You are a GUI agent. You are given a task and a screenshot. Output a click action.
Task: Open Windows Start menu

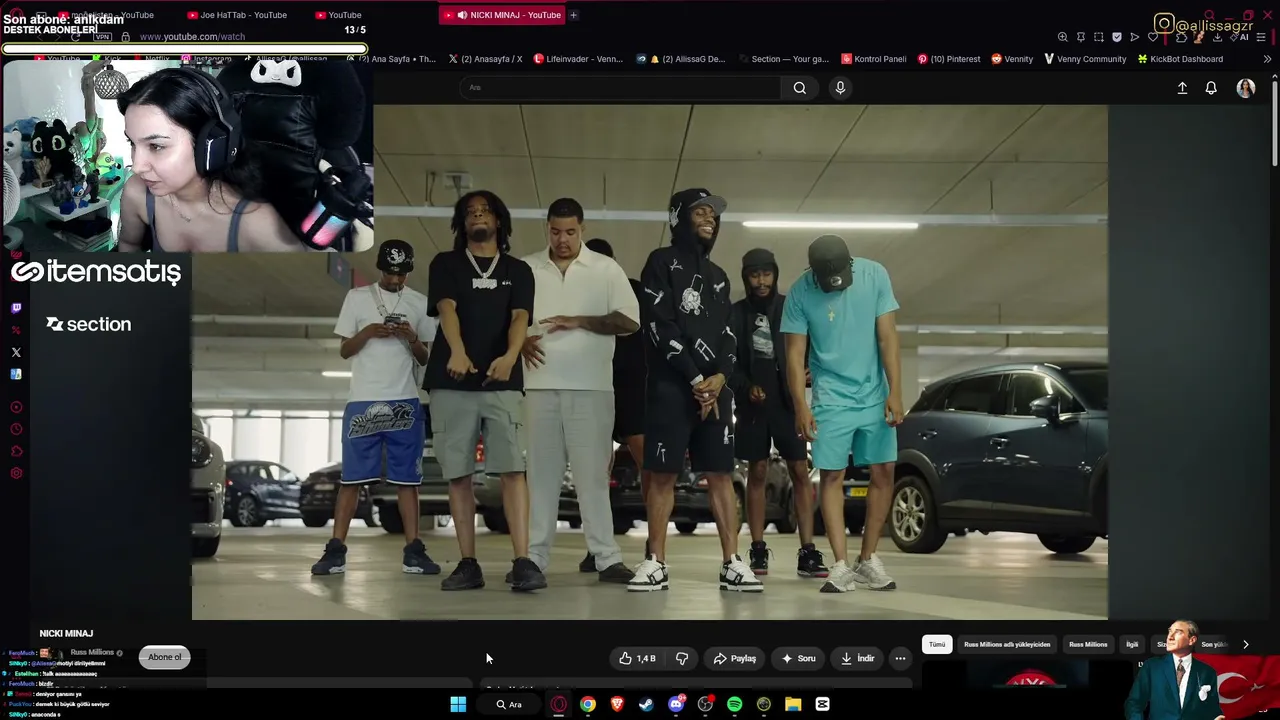pos(458,704)
